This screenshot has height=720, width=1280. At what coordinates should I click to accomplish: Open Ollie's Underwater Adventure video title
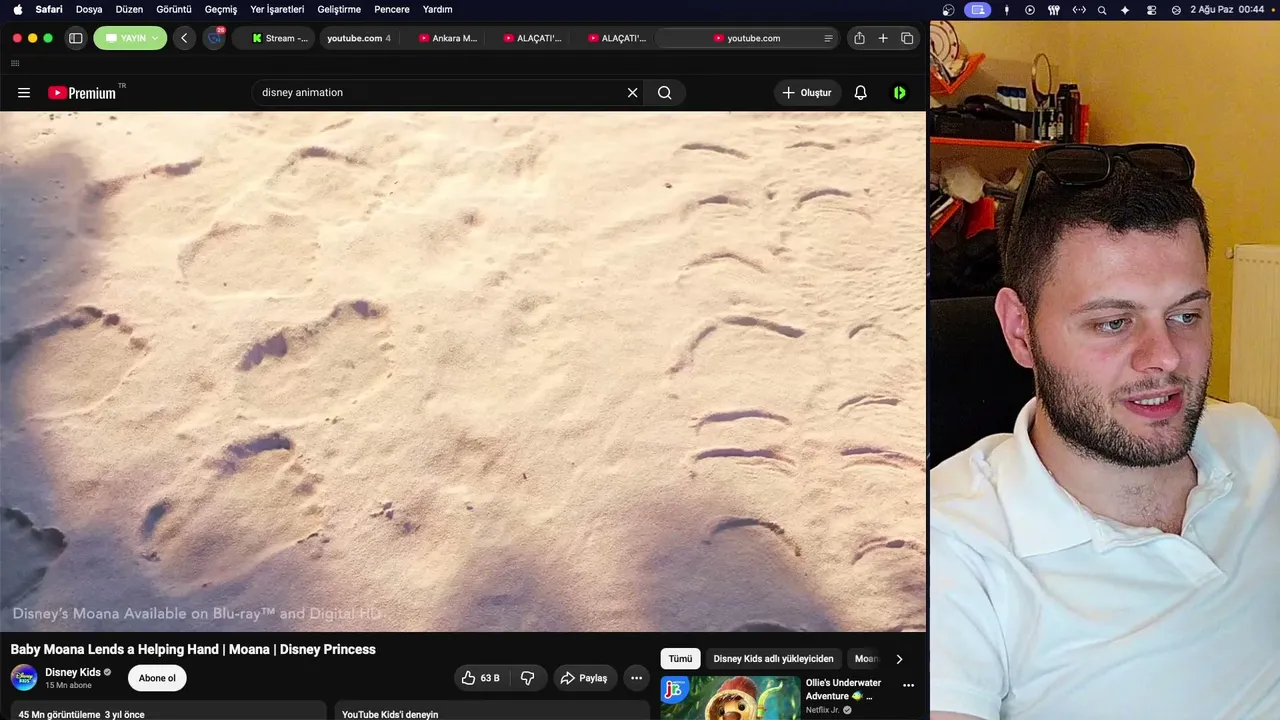pyautogui.click(x=843, y=689)
